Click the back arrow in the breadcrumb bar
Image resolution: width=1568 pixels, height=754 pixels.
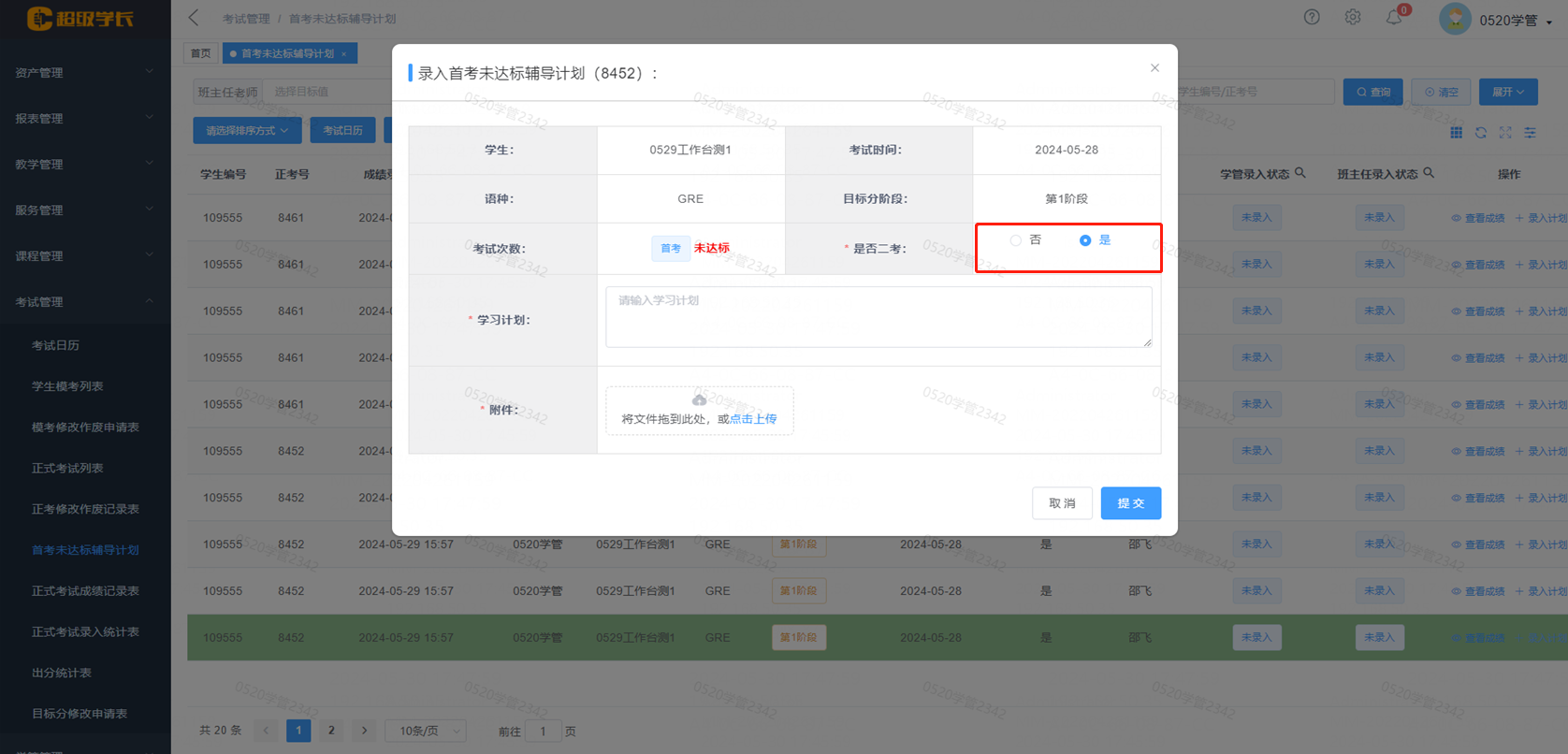point(194,18)
